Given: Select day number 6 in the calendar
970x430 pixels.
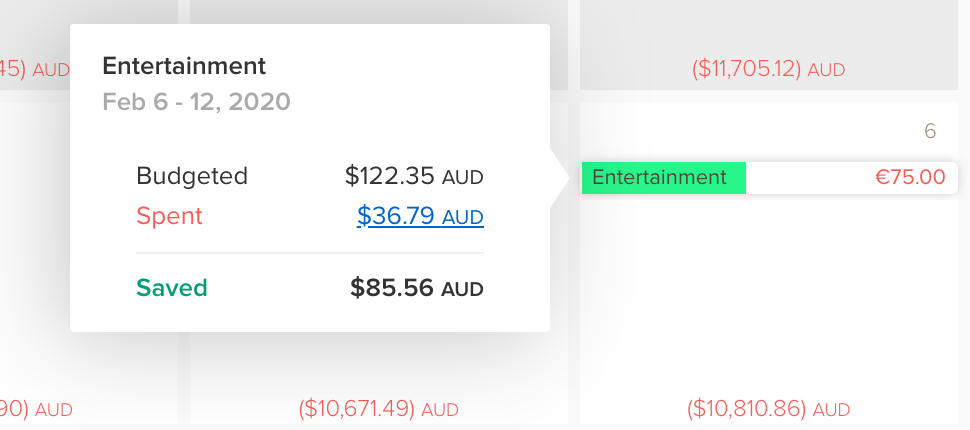Looking at the screenshot, I should pyautogui.click(x=930, y=131).
